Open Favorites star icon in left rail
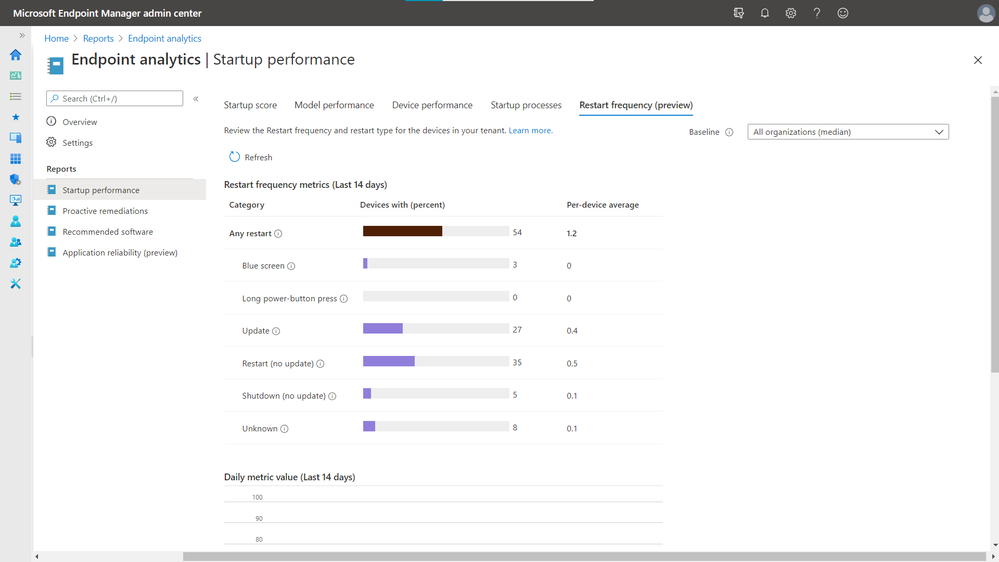 point(15,117)
